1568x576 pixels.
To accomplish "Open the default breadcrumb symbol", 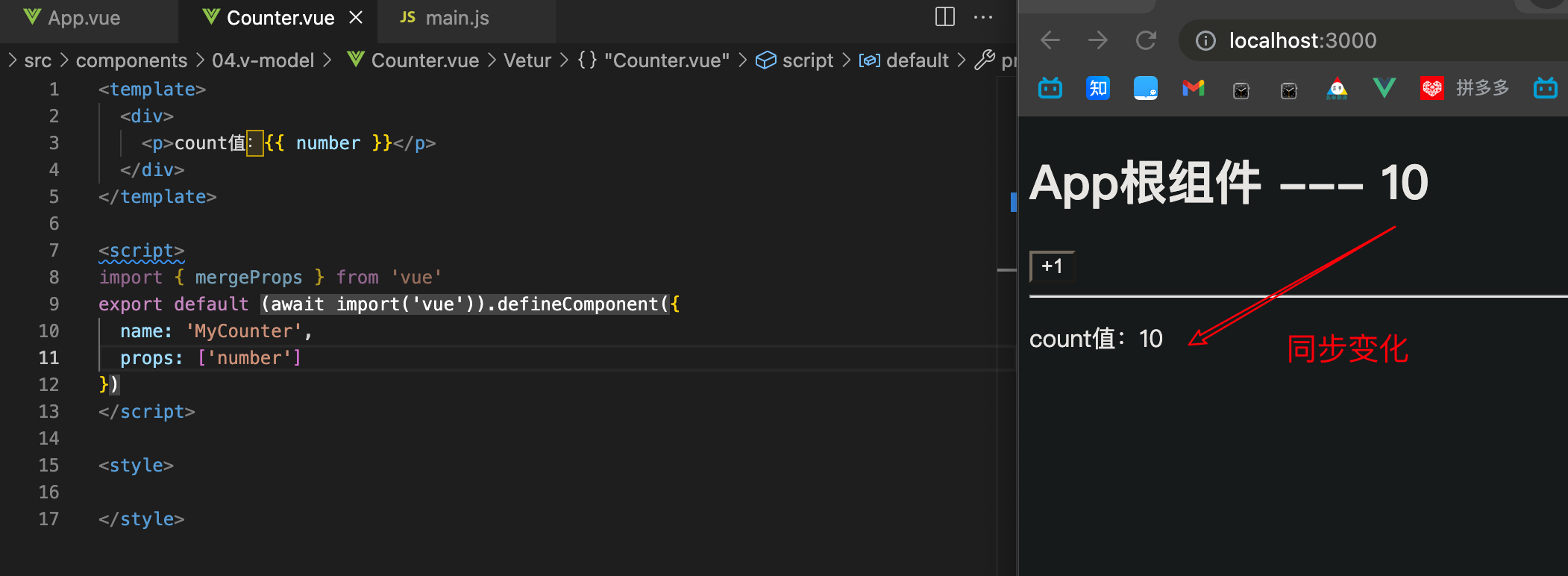I will (917, 60).
